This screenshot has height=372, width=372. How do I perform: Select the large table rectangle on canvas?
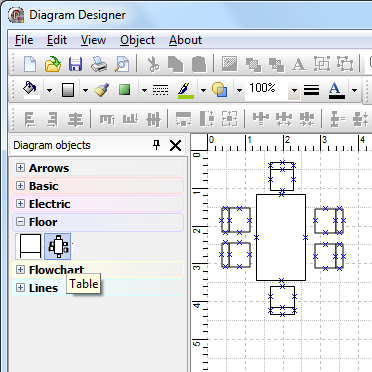pos(281,237)
